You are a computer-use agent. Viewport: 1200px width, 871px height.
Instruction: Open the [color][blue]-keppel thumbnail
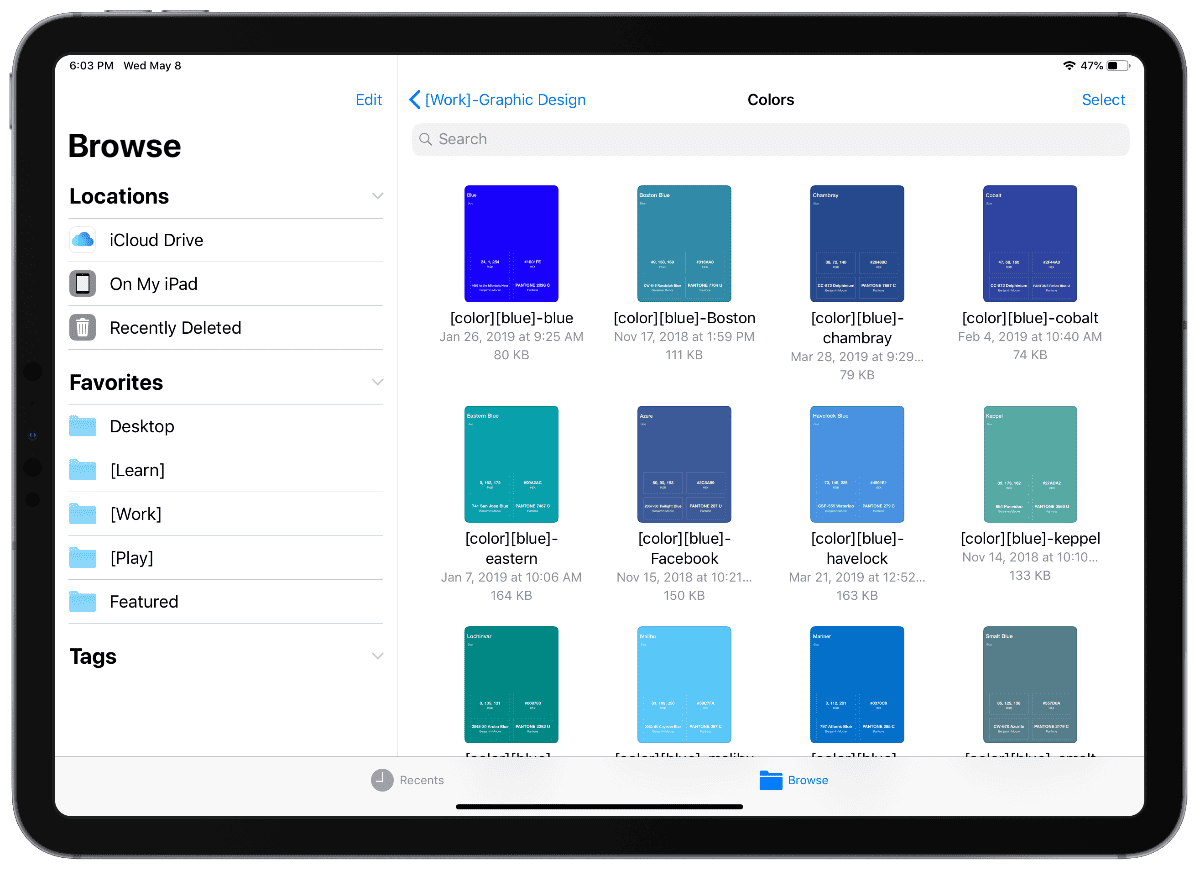[1030, 464]
